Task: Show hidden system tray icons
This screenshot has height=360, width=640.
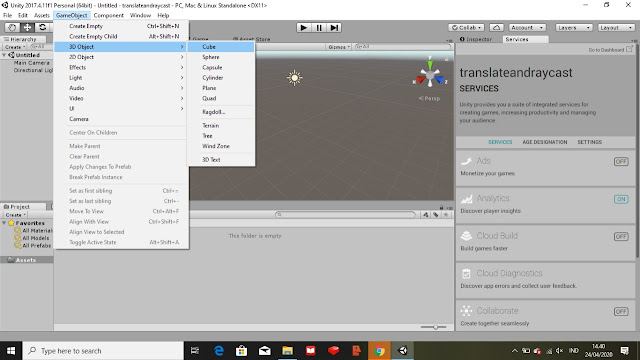Action: click(x=514, y=351)
